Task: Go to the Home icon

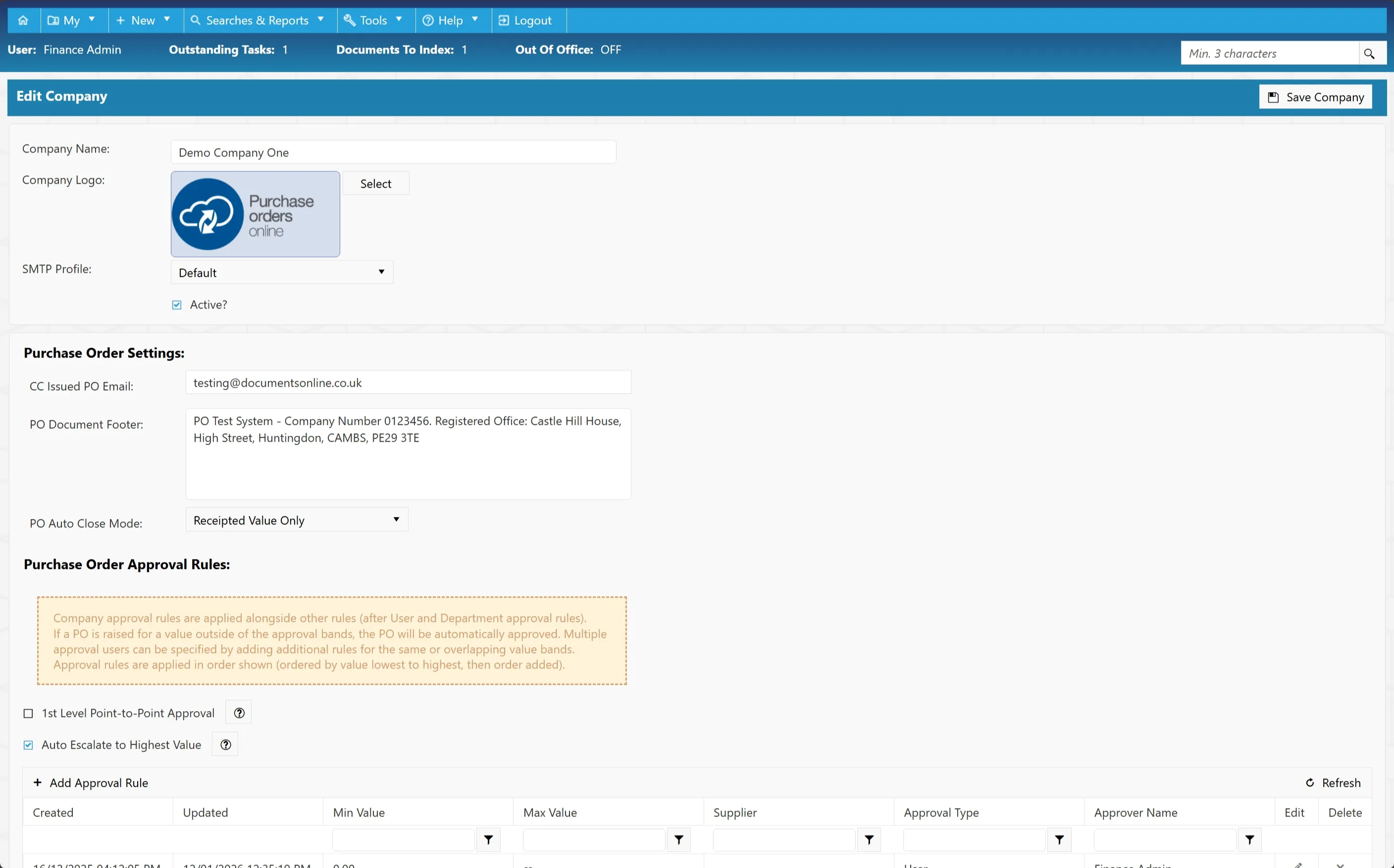Action: pyautogui.click(x=23, y=20)
